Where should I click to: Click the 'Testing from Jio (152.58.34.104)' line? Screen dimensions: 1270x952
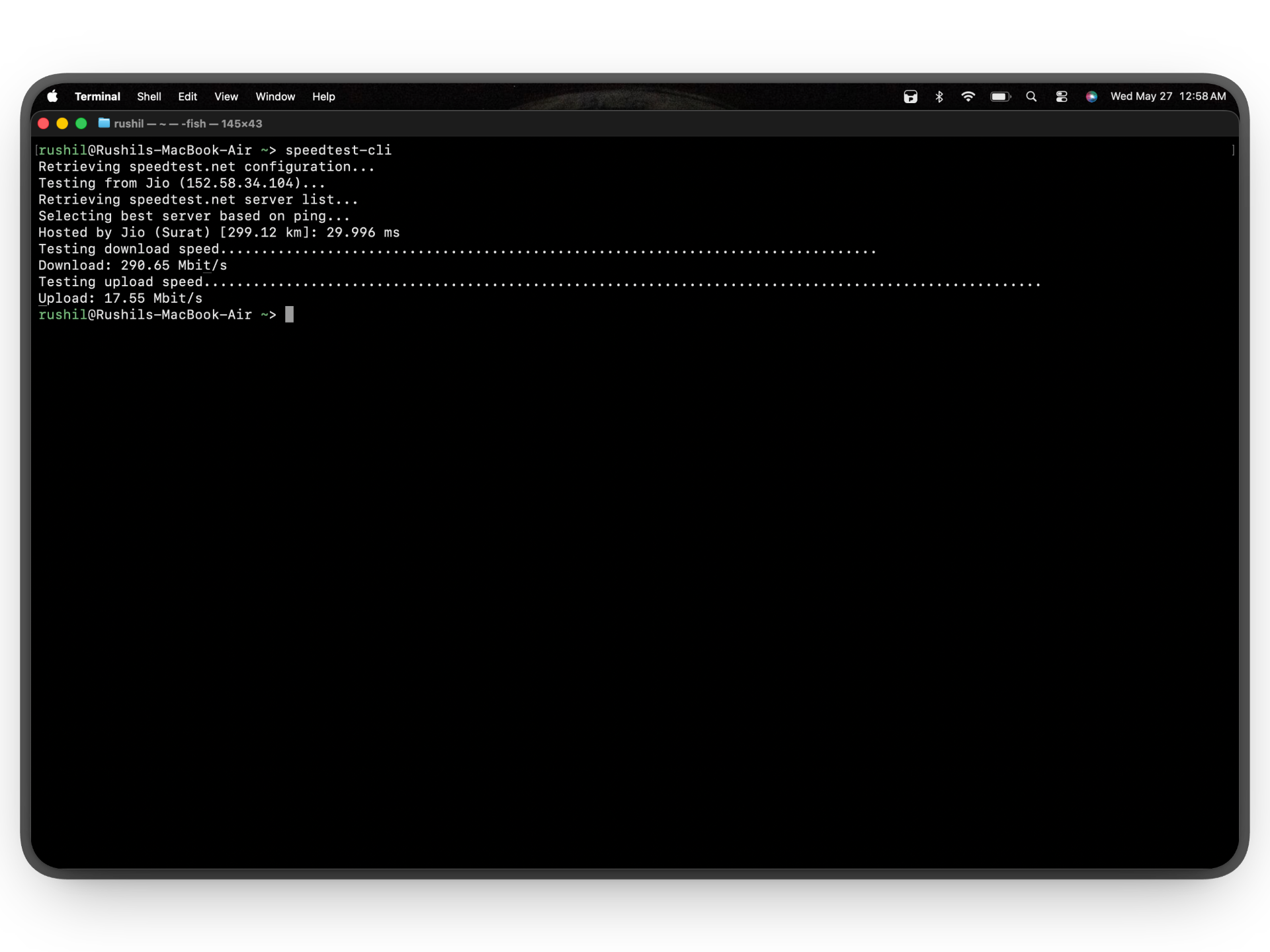[182, 183]
